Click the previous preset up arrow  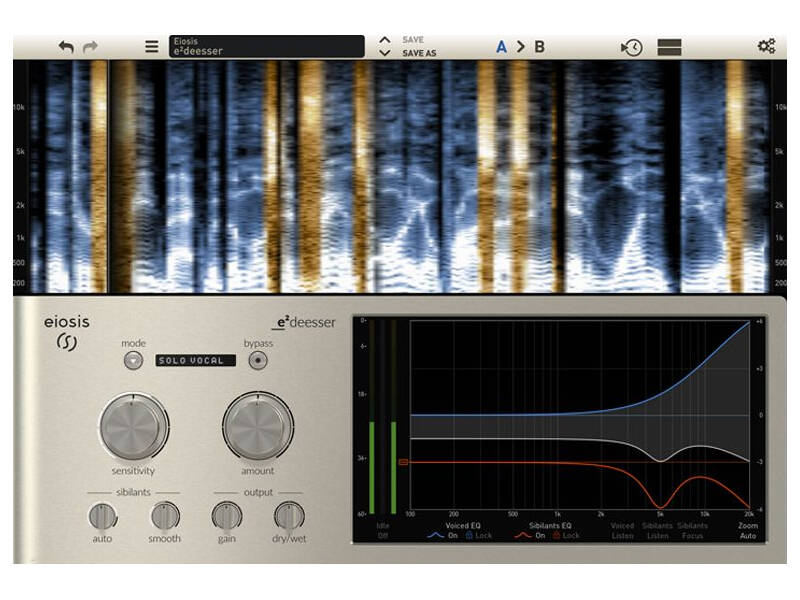point(385,37)
